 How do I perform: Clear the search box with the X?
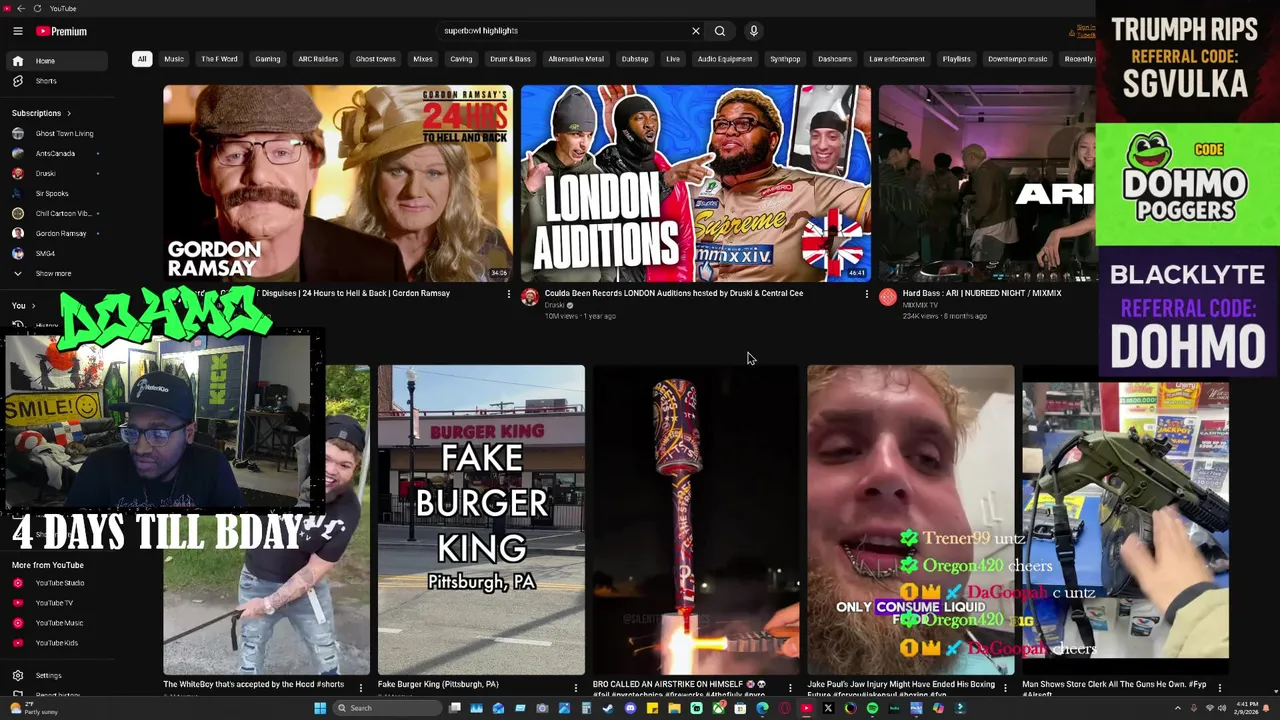click(x=696, y=31)
